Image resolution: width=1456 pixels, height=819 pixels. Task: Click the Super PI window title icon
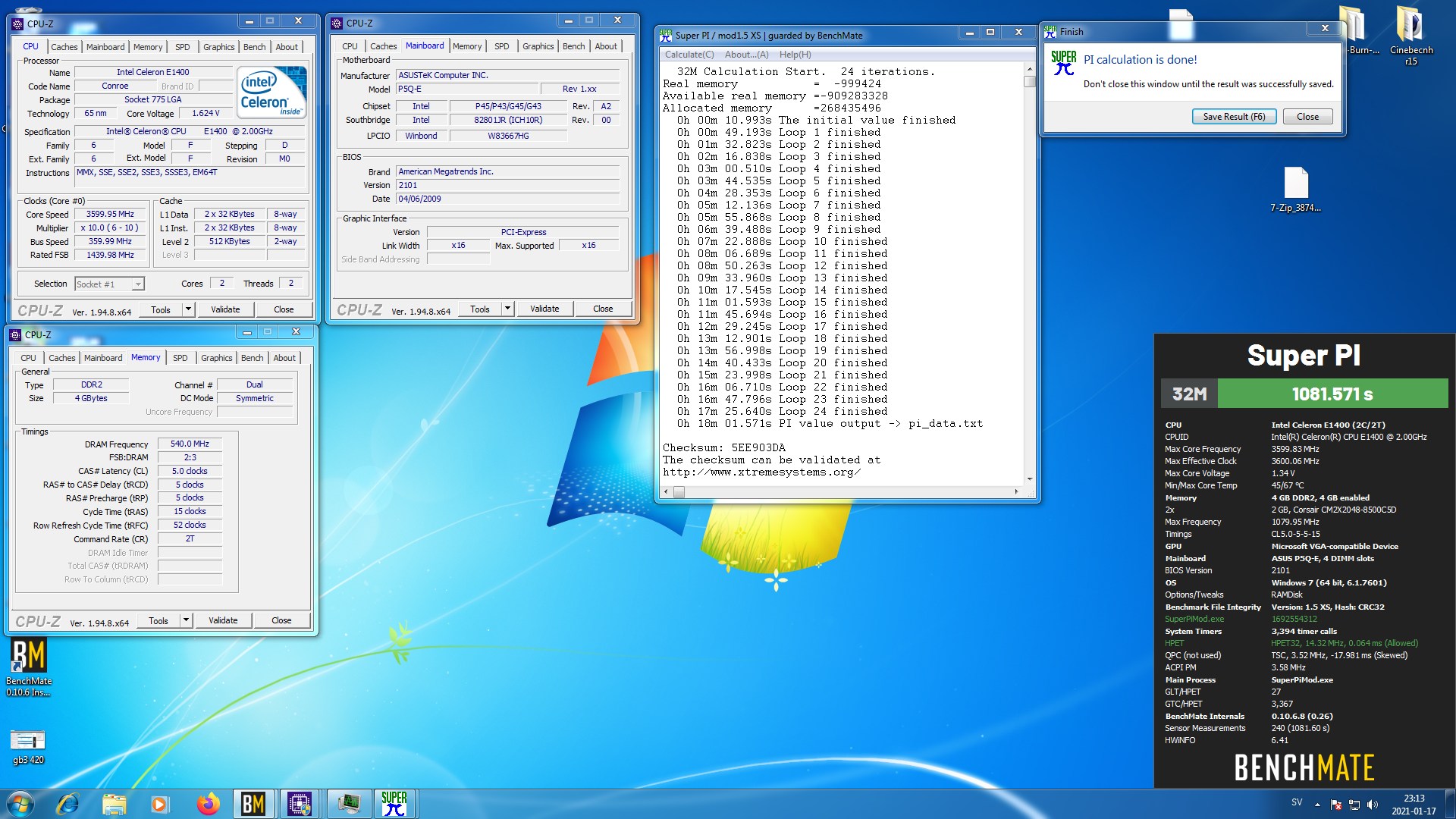666,35
